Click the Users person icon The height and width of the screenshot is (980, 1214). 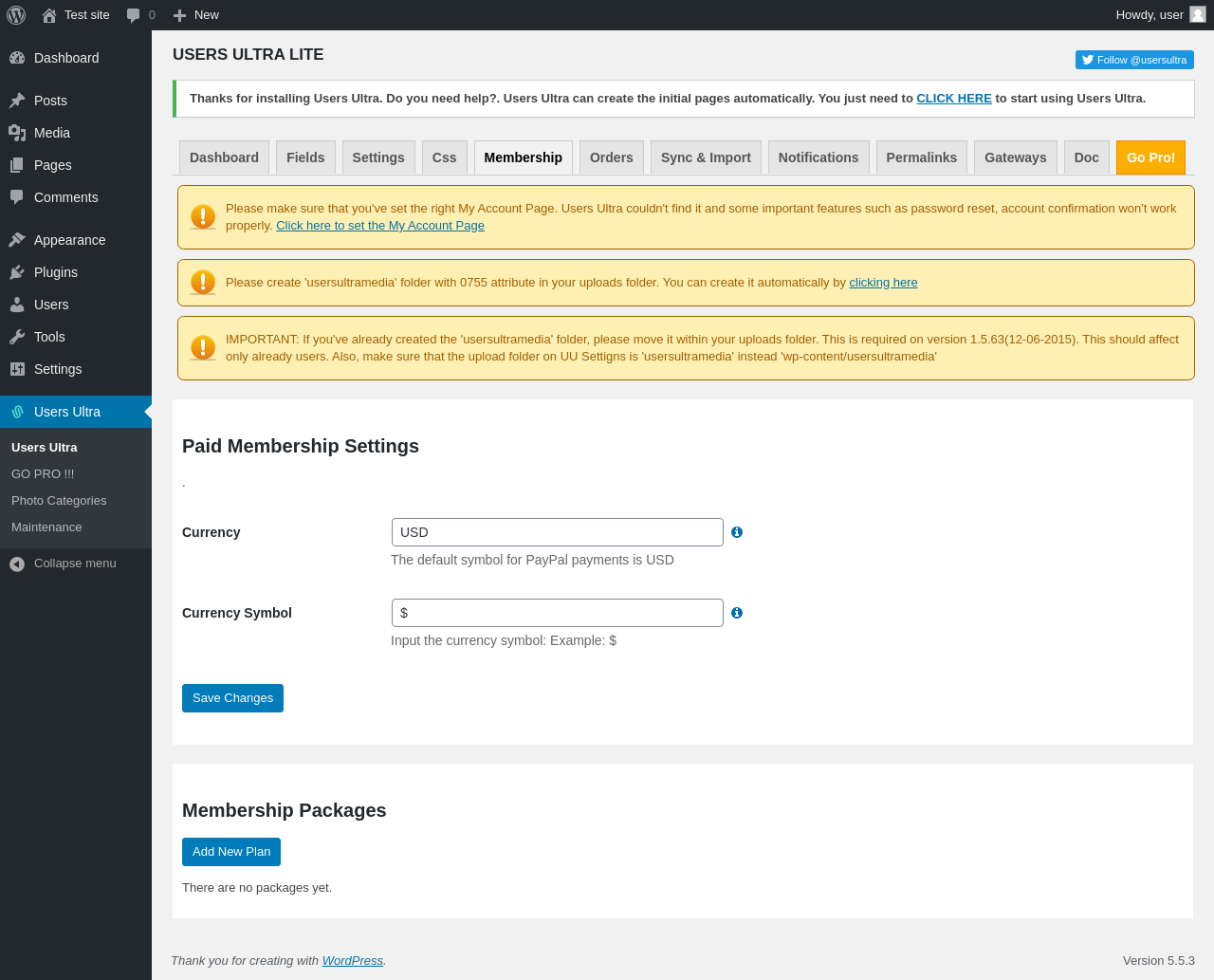17,305
